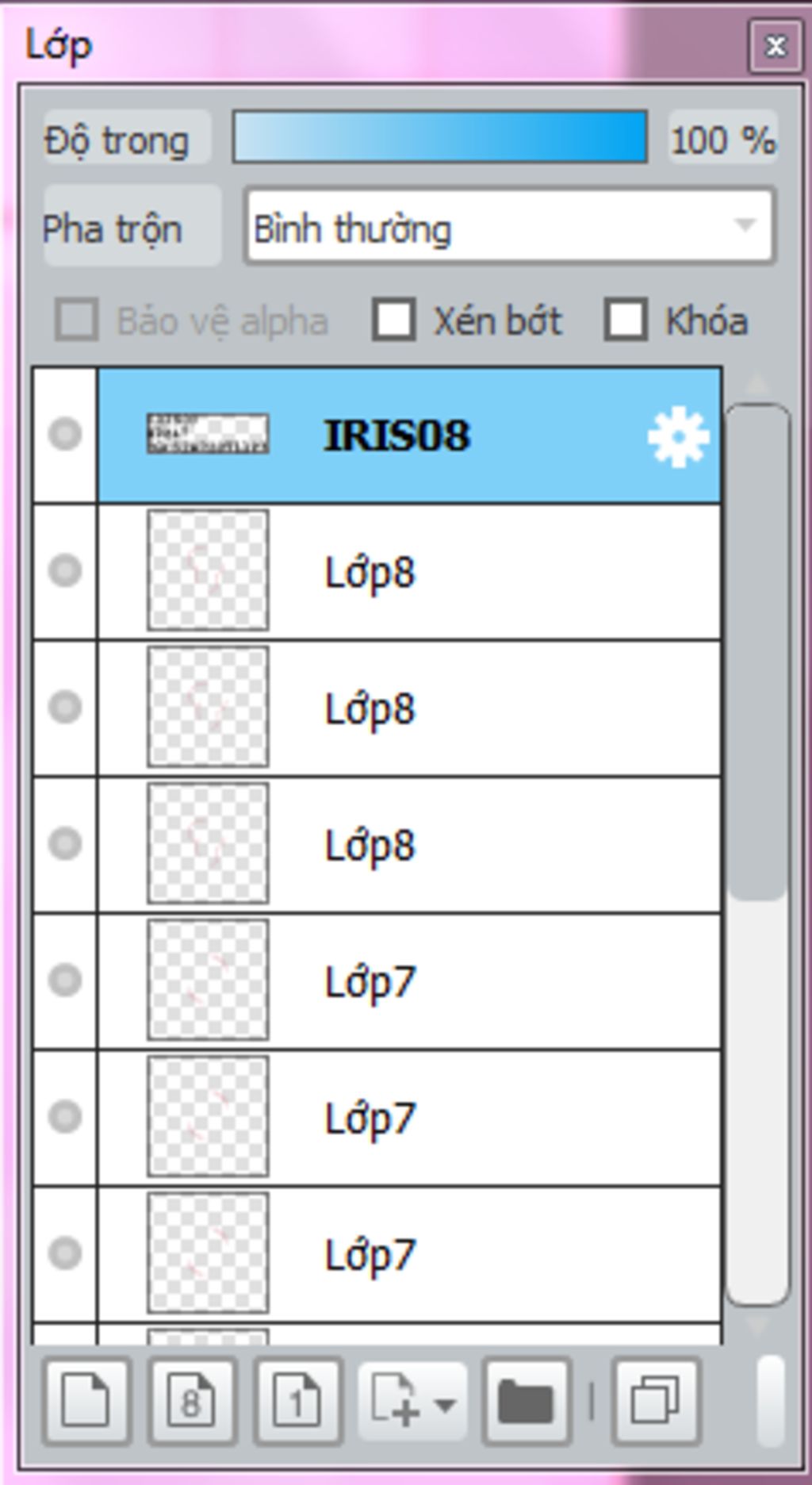Image resolution: width=812 pixels, height=1485 pixels.
Task: Open IRIS08 layer settings gear
Action: [x=677, y=436]
